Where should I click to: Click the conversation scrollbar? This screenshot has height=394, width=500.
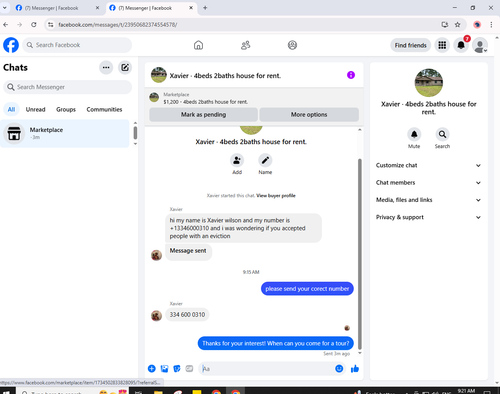point(360,255)
